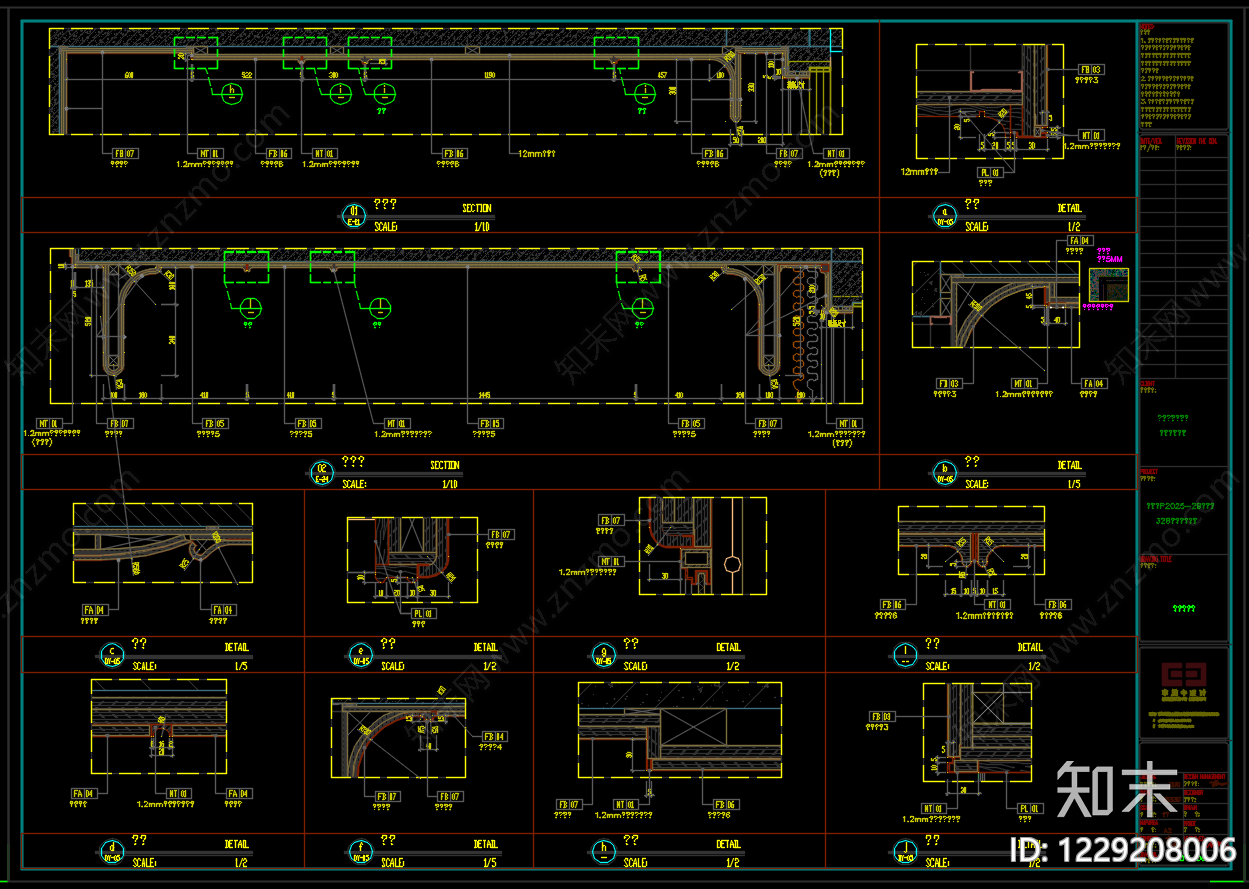
Task: Select the 1/5 scale value of detail c
Action: pyautogui.click(x=241, y=666)
